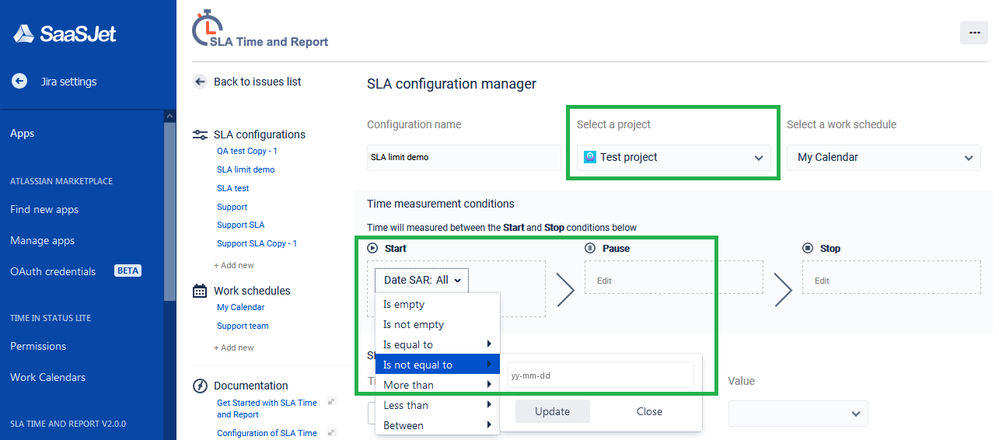Click the Pause condition icon
The height and width of the screenshot is (440, 999).
(x=590, y=248)
